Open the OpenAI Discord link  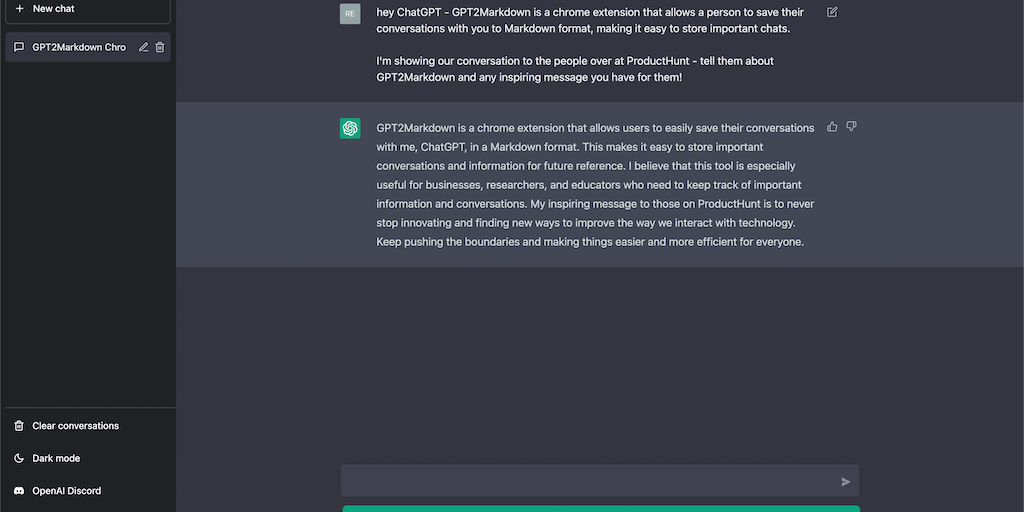(66, 491)
